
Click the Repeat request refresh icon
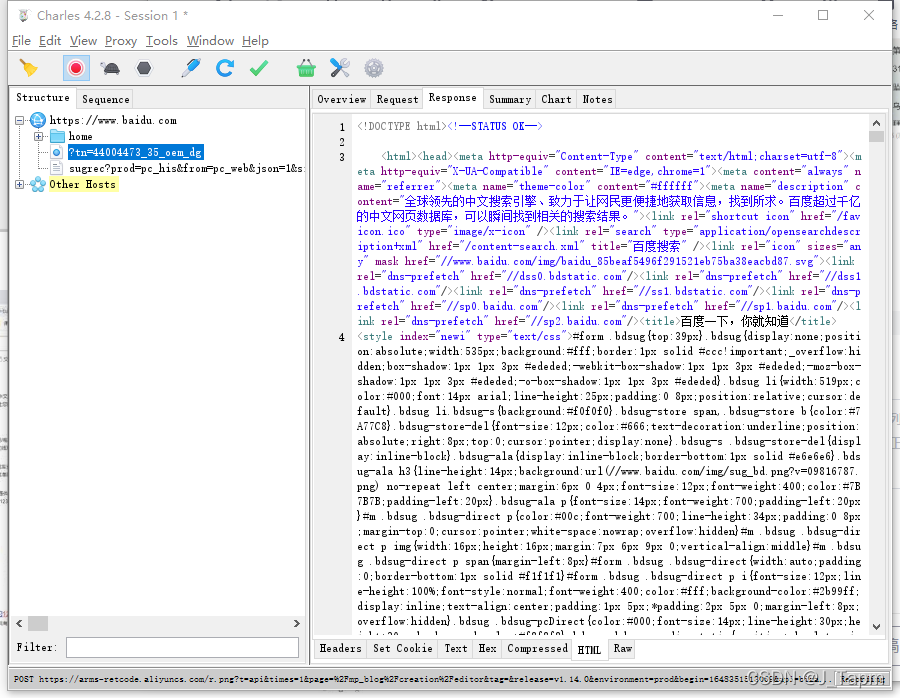(x=224, y=68)
